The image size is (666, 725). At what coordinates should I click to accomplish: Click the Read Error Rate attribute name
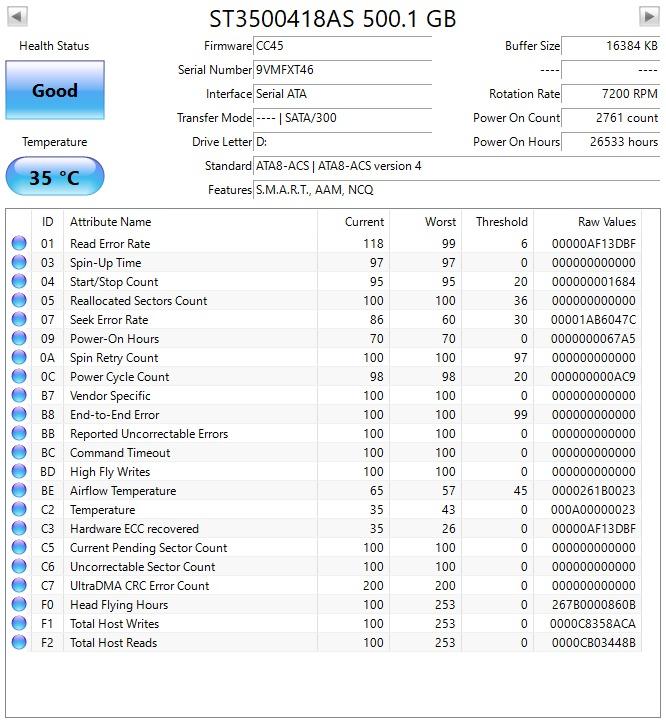click(x=110, y=244)
